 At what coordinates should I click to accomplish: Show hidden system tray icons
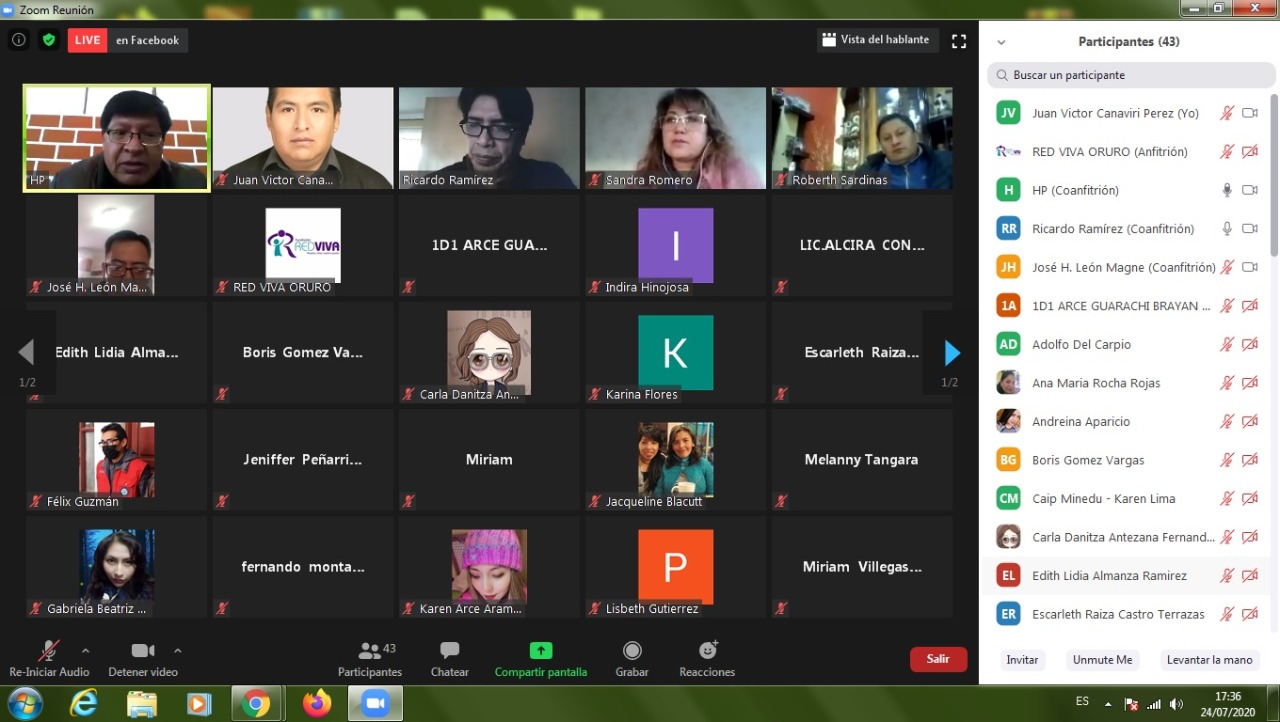(1107, 703)
